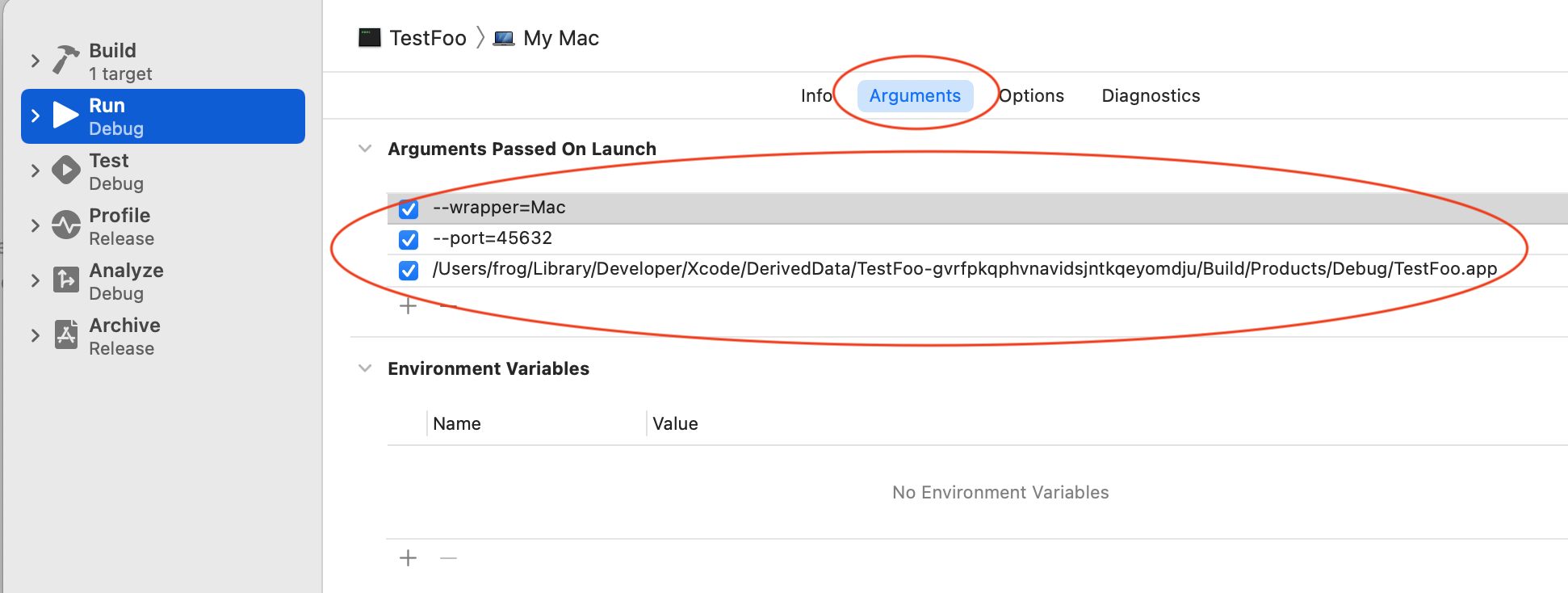Disable the --port=45632 argument checkbox
Image resolution: width=1568 pixels, height=593 pixels.
point(409,240)
